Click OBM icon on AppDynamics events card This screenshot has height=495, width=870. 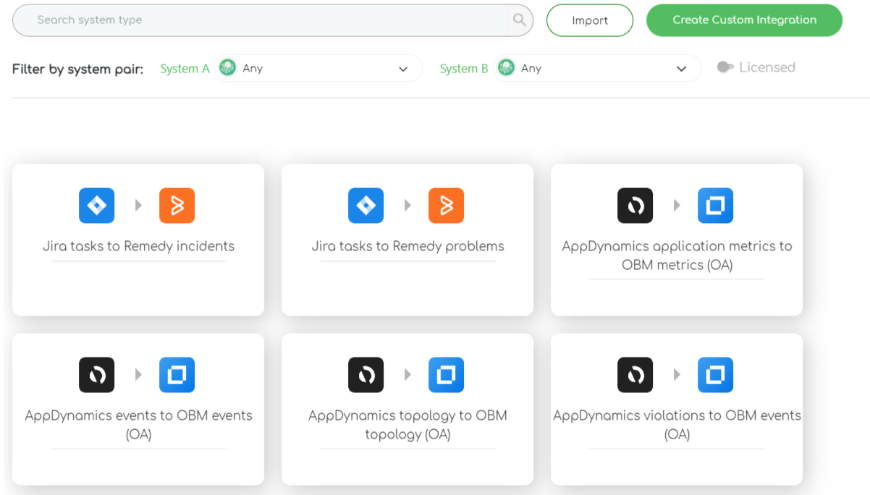(177, 375)
